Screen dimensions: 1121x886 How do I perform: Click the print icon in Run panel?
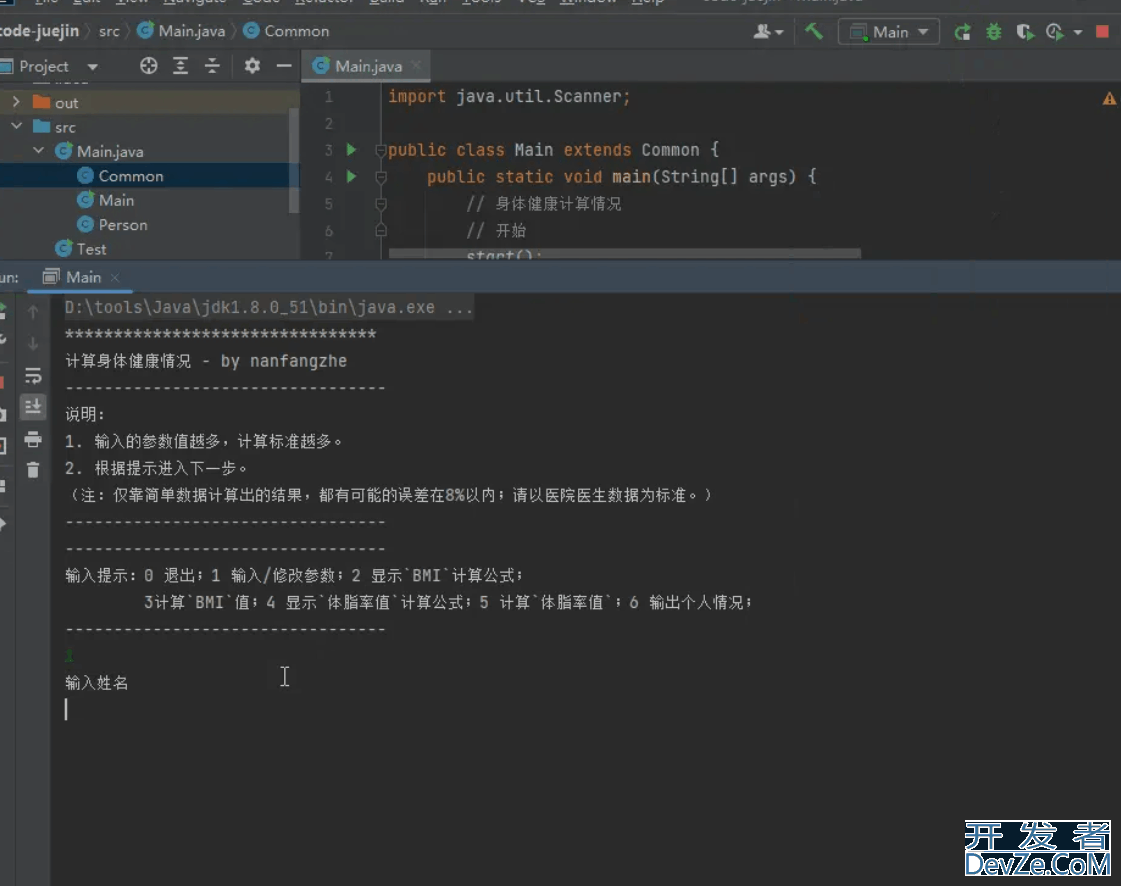click(x=33, y=439)
